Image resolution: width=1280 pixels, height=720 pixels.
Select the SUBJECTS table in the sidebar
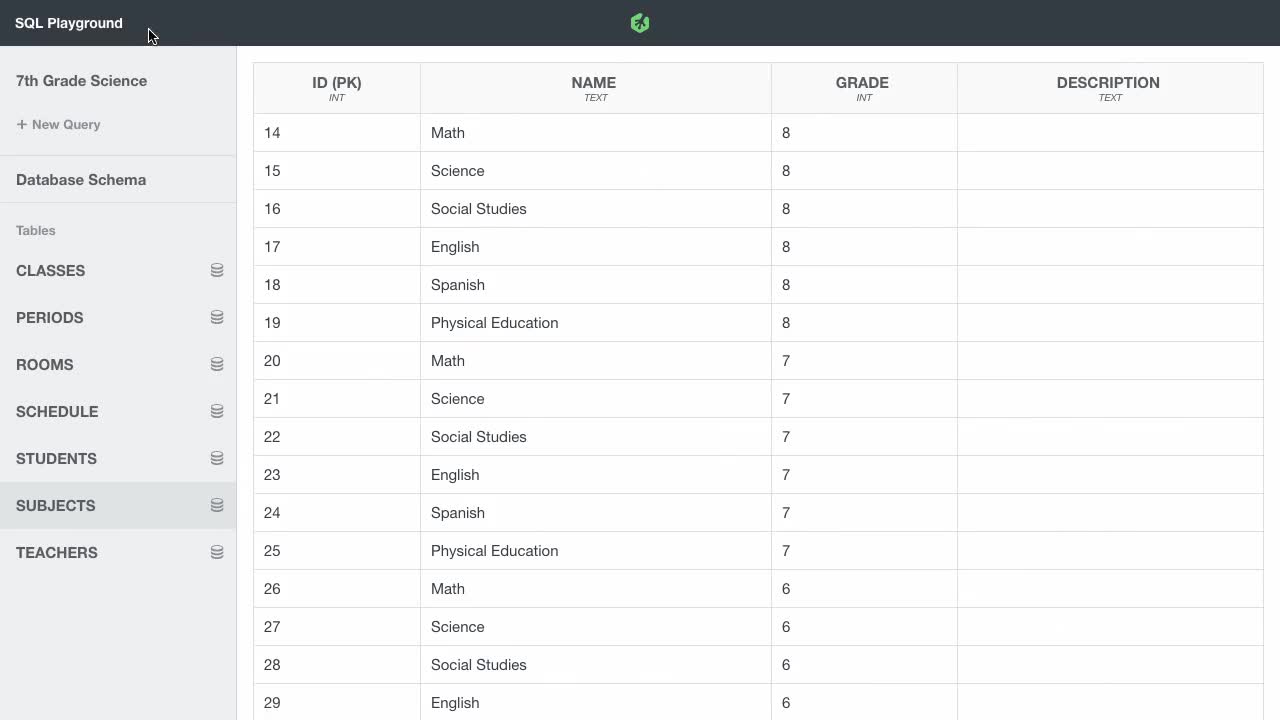(55, 505)
